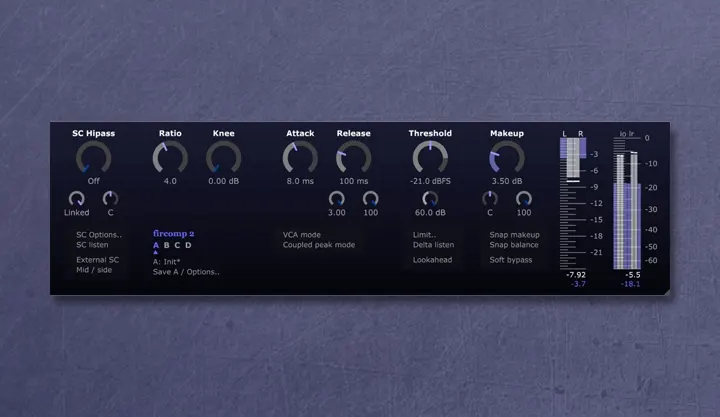Click the SC Hipass knob

coord(93,158)
